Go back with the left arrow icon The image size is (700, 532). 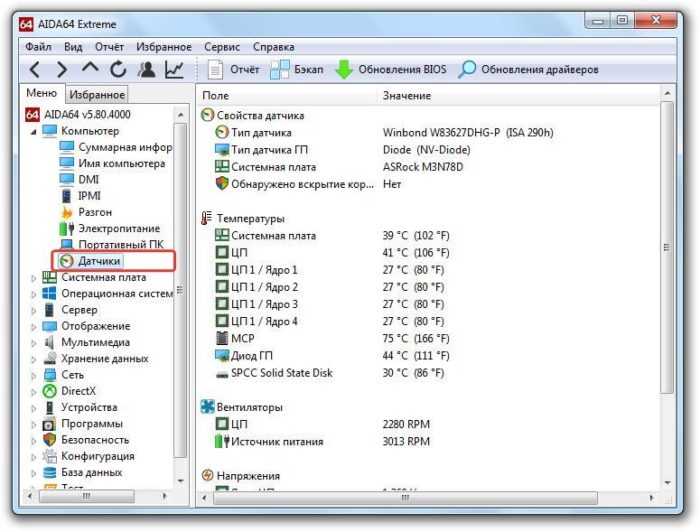[35, 70]
